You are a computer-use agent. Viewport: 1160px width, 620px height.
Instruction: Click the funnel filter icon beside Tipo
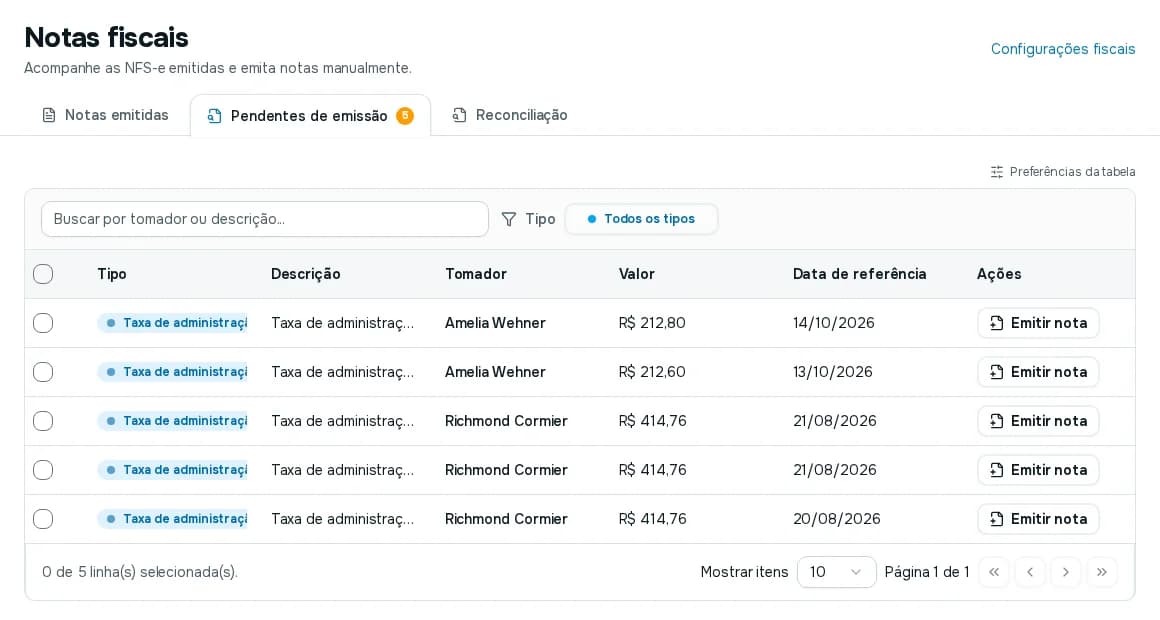[x=509, y=219]
